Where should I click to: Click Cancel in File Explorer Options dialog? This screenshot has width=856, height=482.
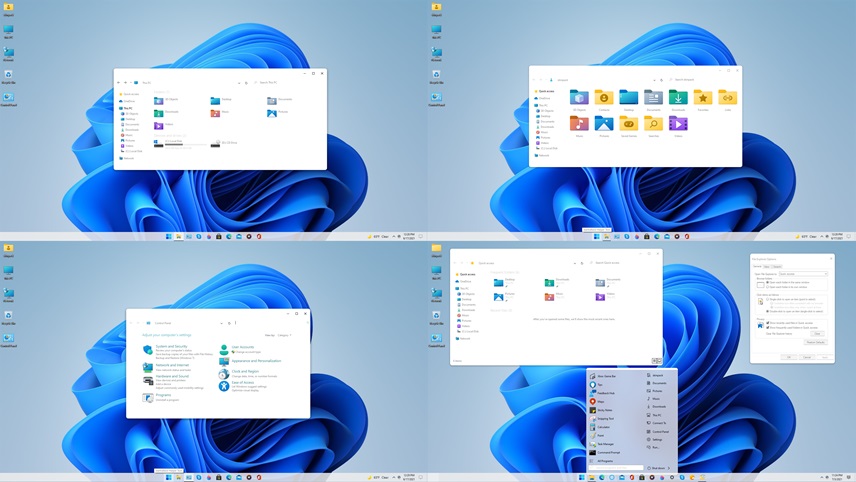coord(807,357)
